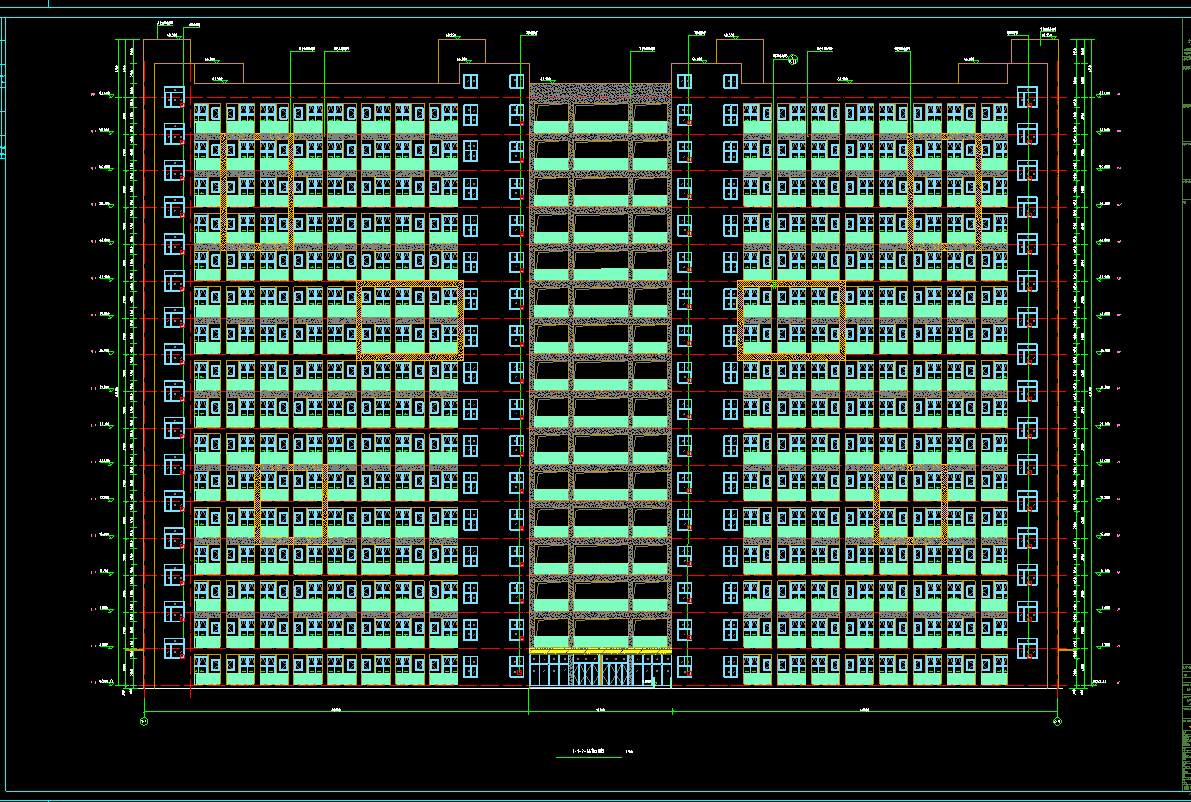Click the scale text beside the drawing title
This screenshot has height=802, width=1191.
[629, 752]
